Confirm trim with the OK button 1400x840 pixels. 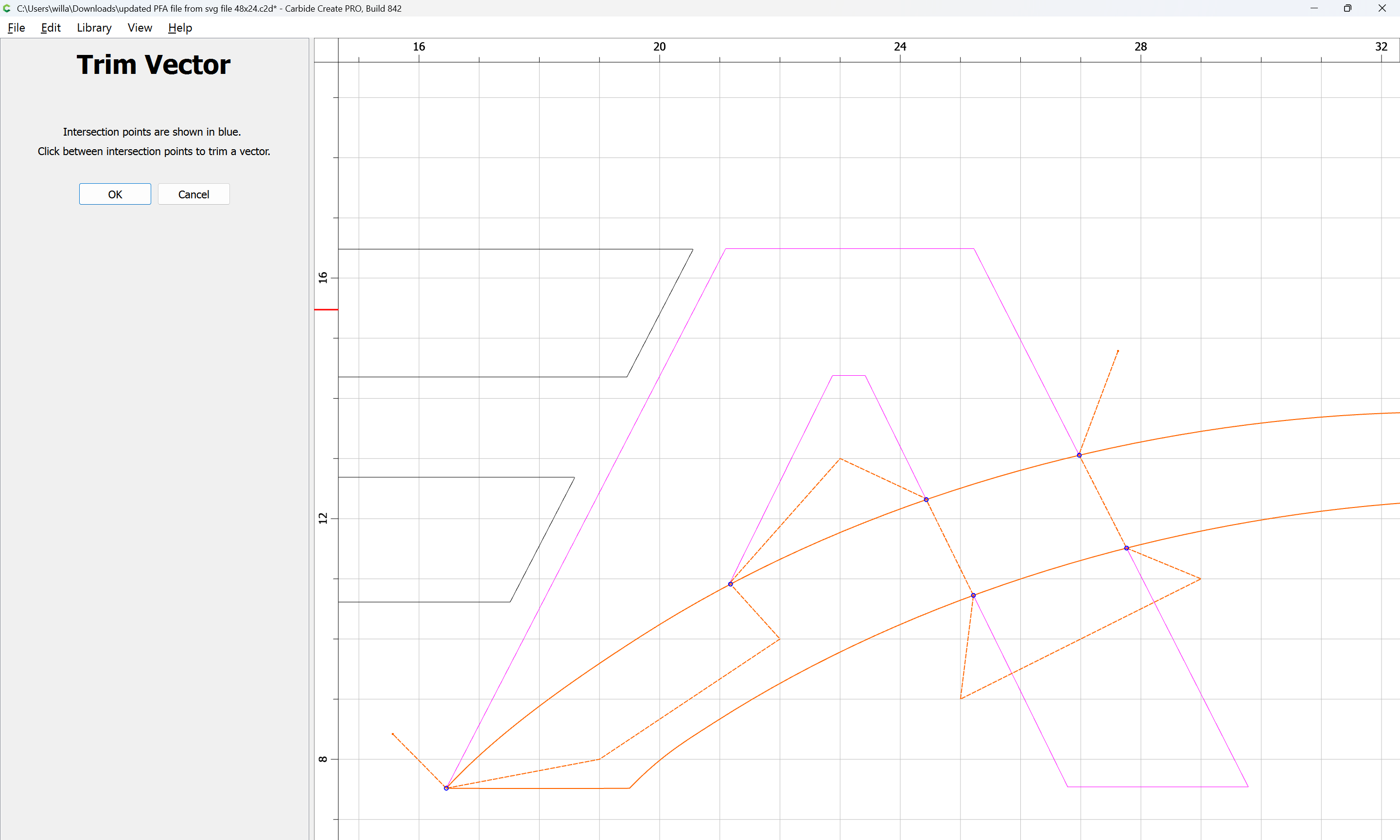tap(115, 194)
